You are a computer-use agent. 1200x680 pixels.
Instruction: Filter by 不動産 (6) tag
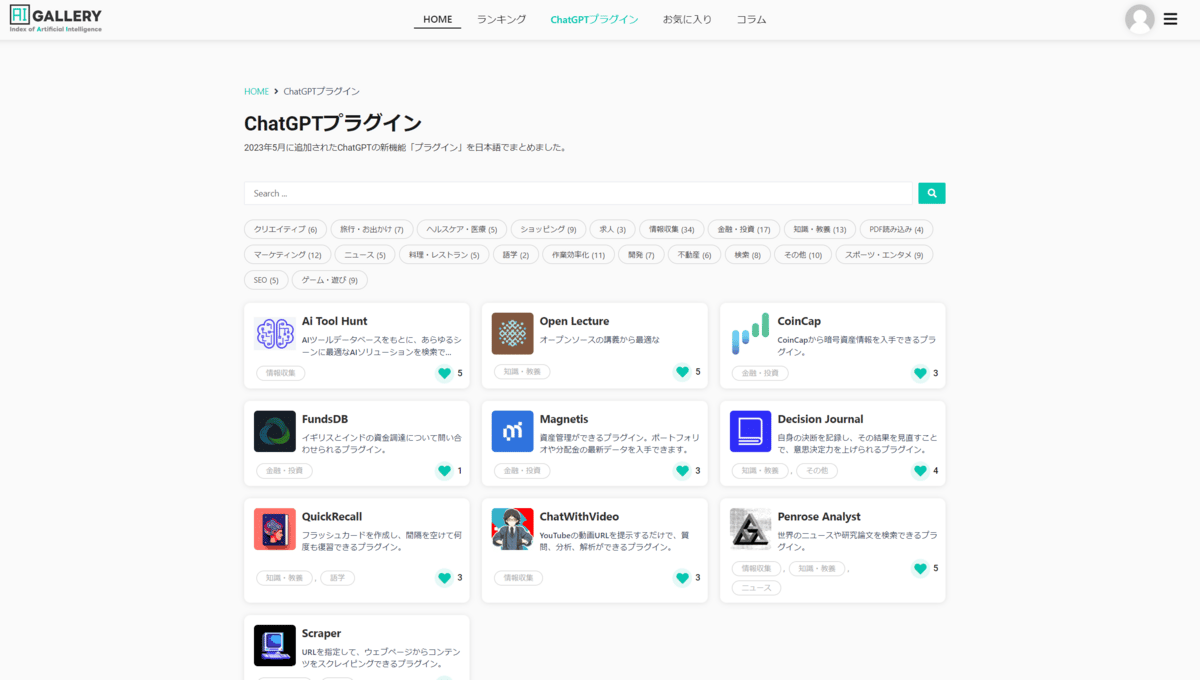[x=694, y=255]
